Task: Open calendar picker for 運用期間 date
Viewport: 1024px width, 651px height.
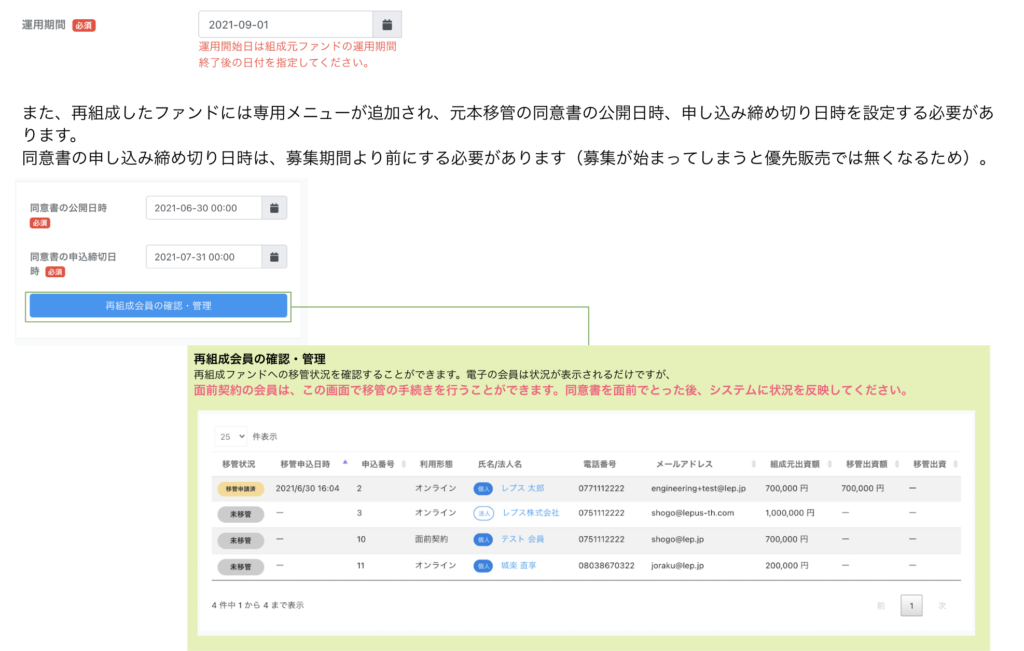Action: pyautogui.click(x=387, y=24)
